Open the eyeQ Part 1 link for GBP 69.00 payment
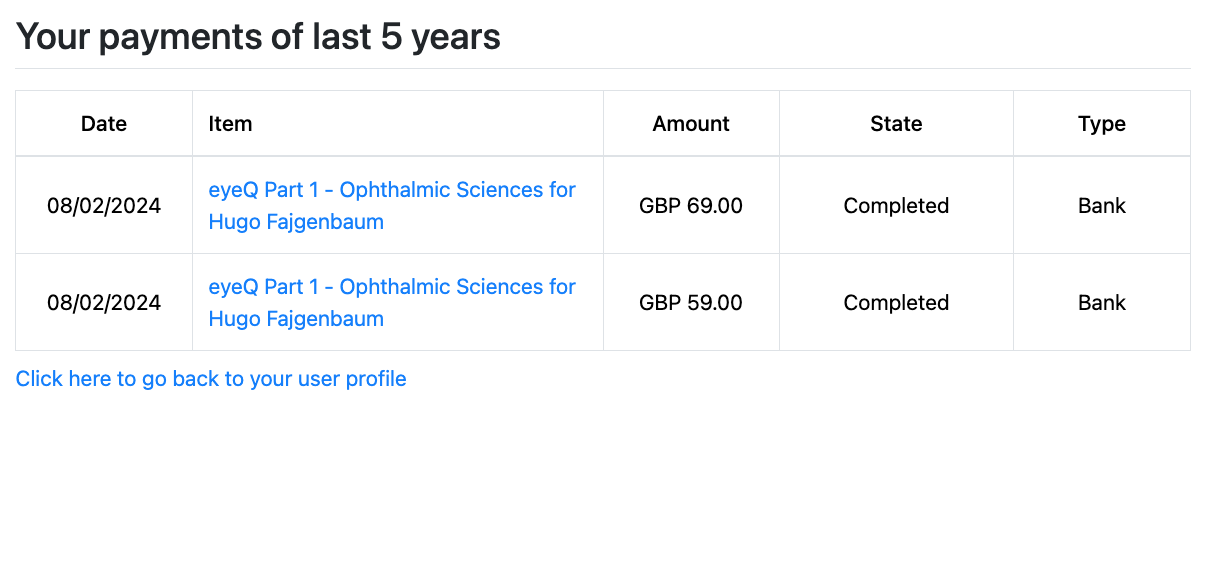The width and height of the screenshot is (1212, 564). click(x=392, y=205)
